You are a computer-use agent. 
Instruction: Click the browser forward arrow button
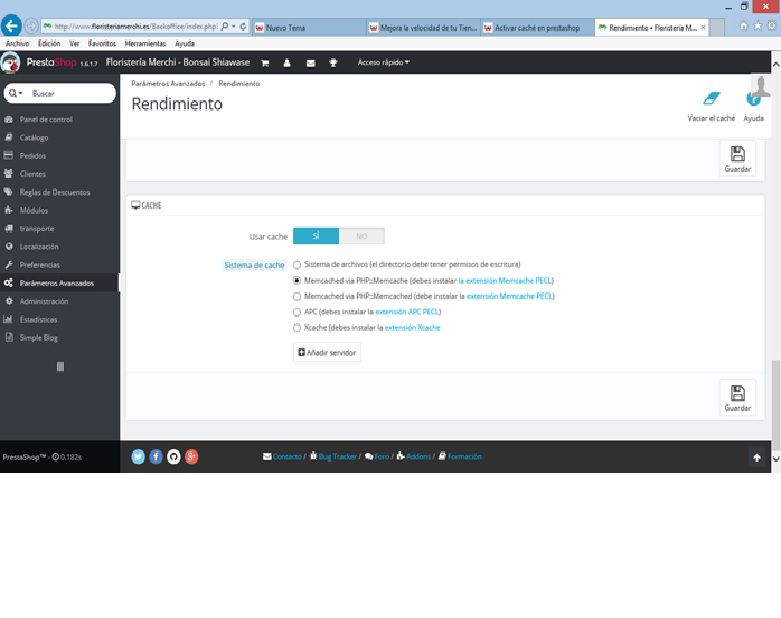(x=31, y=26)
